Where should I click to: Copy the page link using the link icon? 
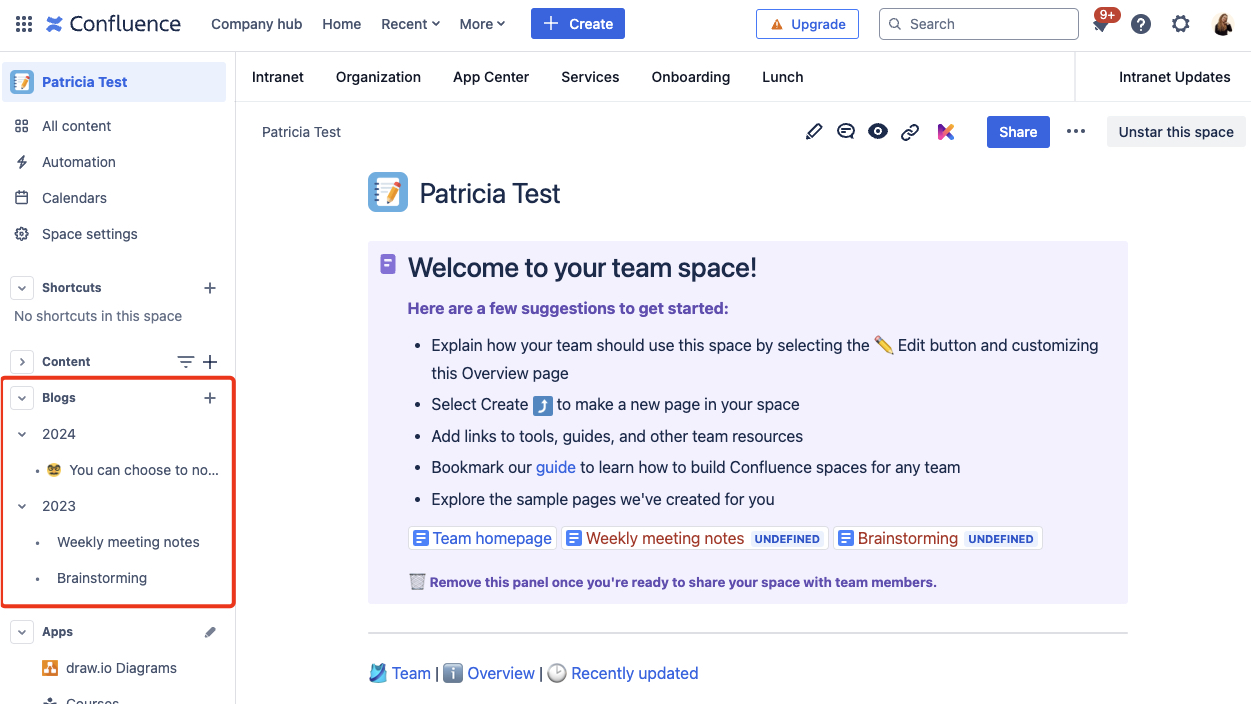click(x=909, y=131)
